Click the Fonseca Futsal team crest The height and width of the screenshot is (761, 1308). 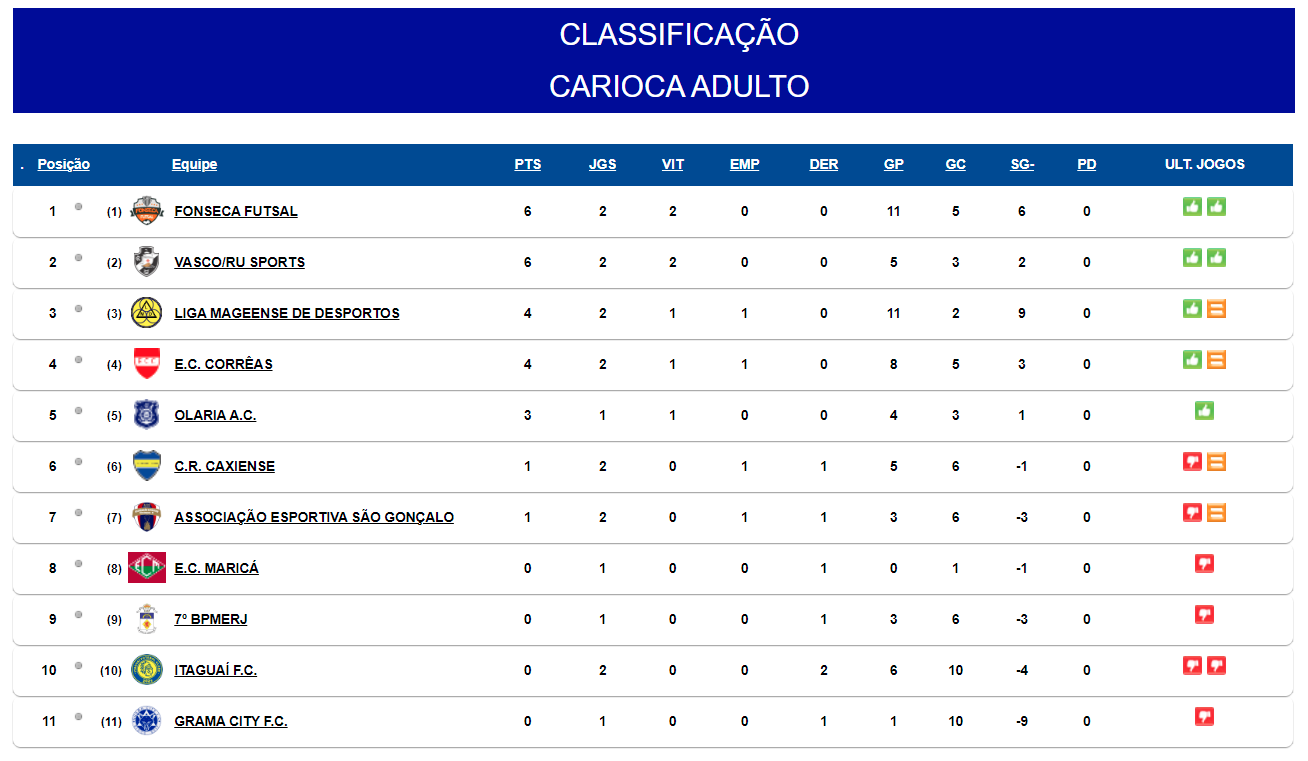[147, 211]
